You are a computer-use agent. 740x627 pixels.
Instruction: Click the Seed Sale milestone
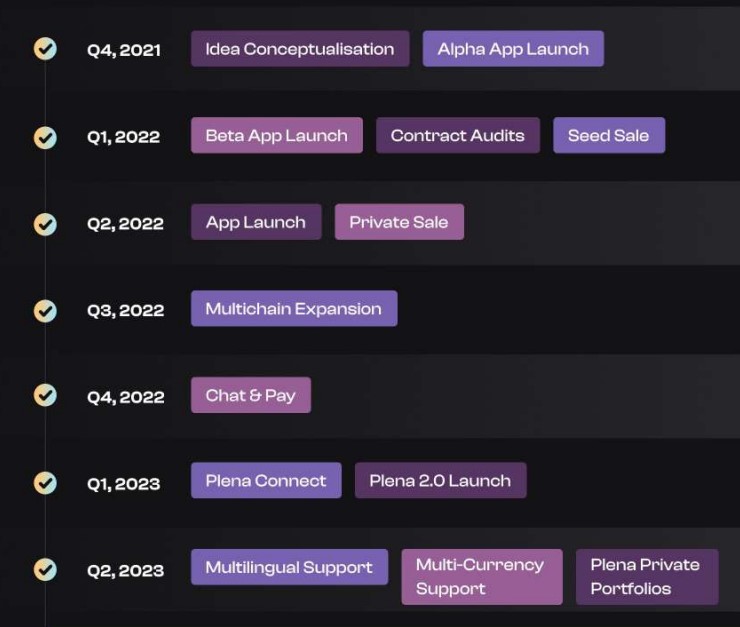pos(608,136)
